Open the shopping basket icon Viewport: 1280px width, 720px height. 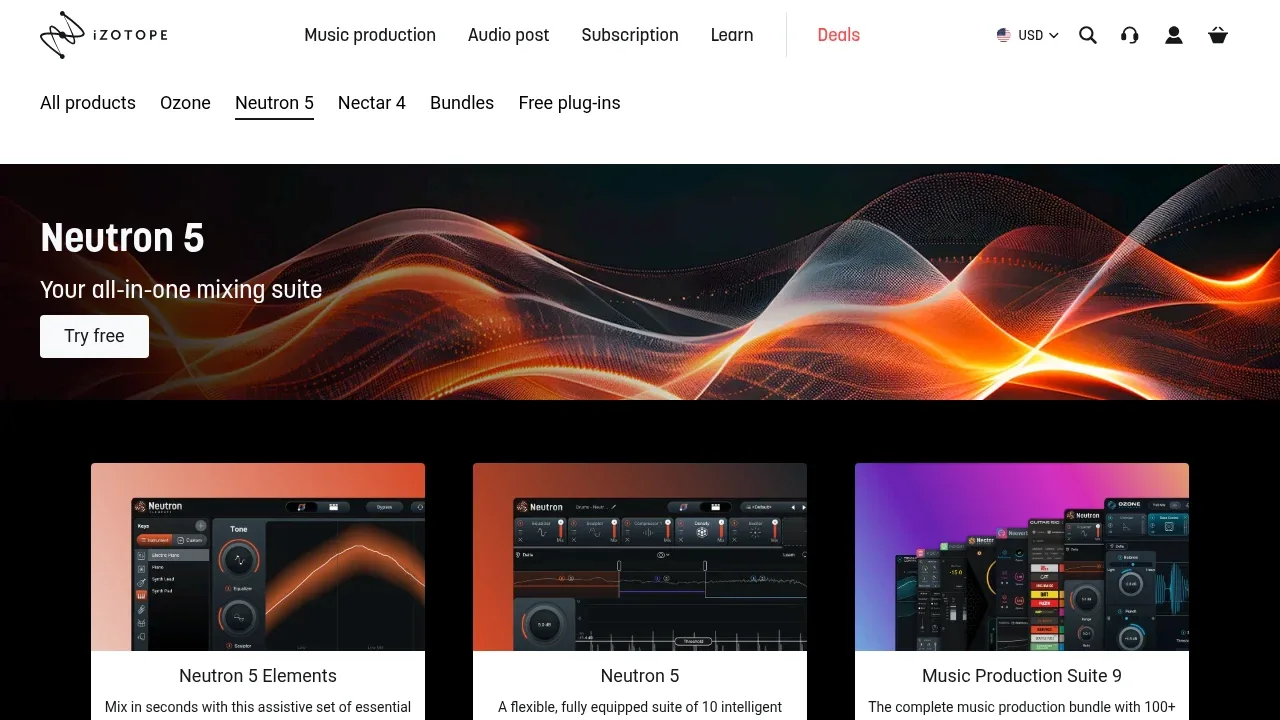(x=1218, y=35)
